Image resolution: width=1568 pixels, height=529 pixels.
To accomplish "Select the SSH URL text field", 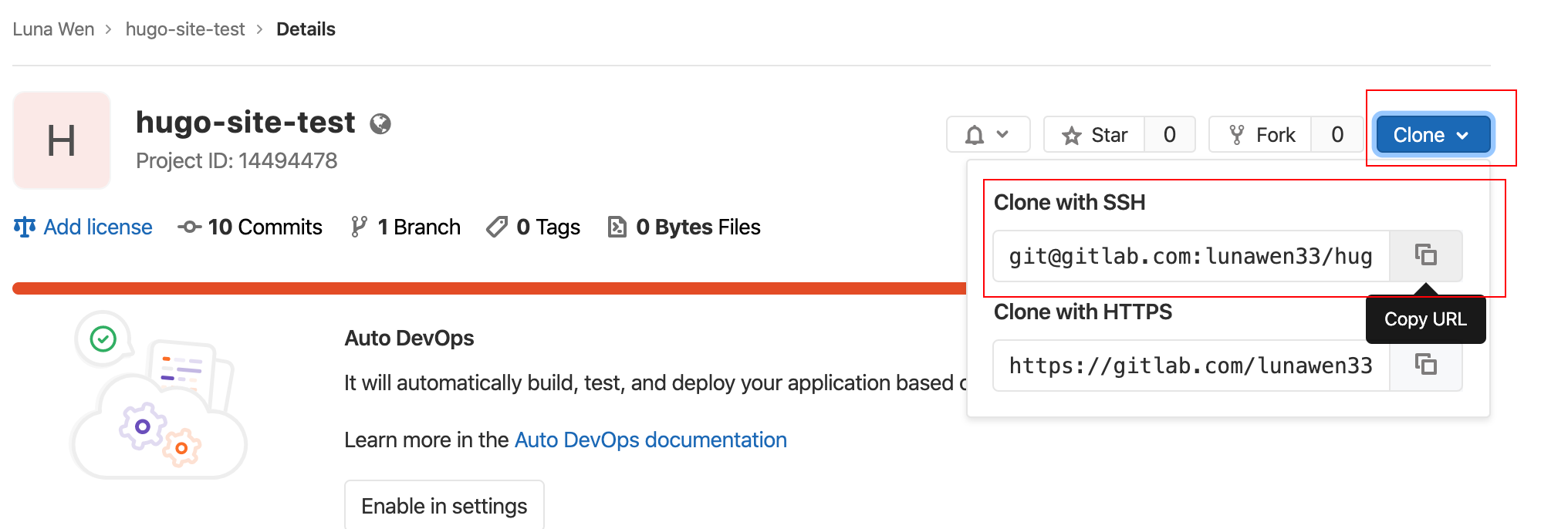I will (1191, 256).
